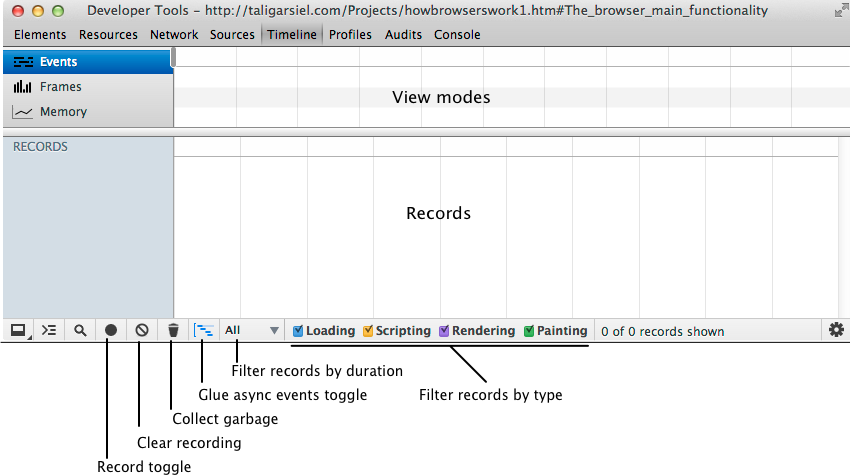Click the '0 of 0 records shown' status
Image resolution: width=850 pixels, height=475 pixels.
coord(662,331)
